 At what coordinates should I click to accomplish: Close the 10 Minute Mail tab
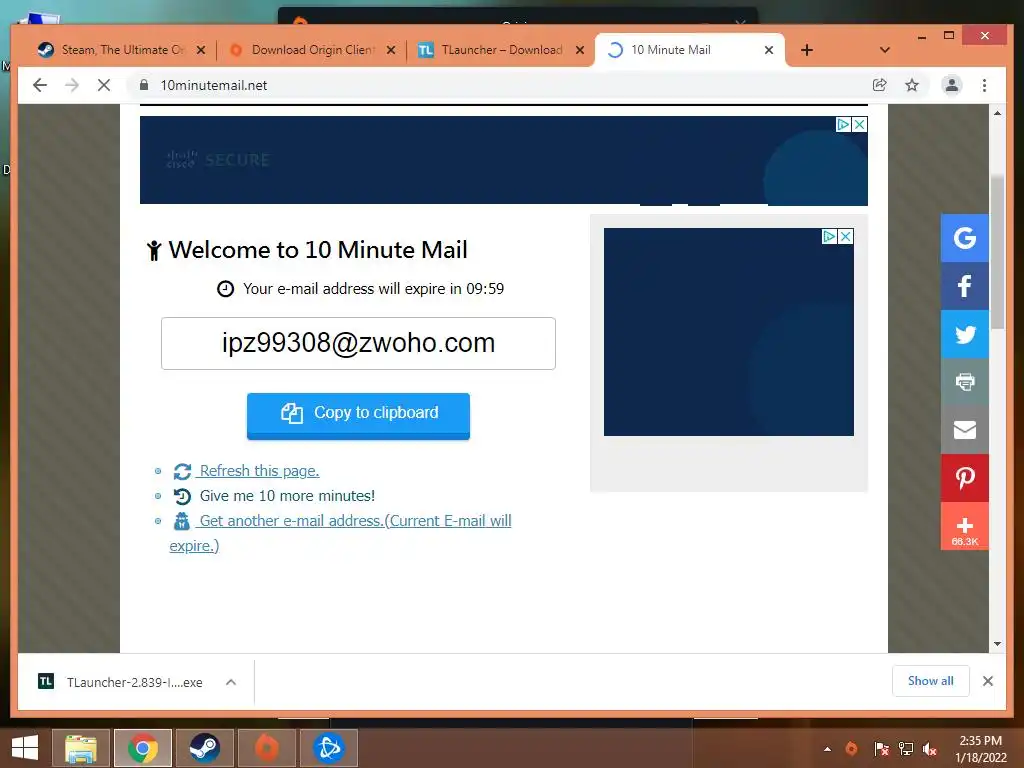[x=769, y=50]
